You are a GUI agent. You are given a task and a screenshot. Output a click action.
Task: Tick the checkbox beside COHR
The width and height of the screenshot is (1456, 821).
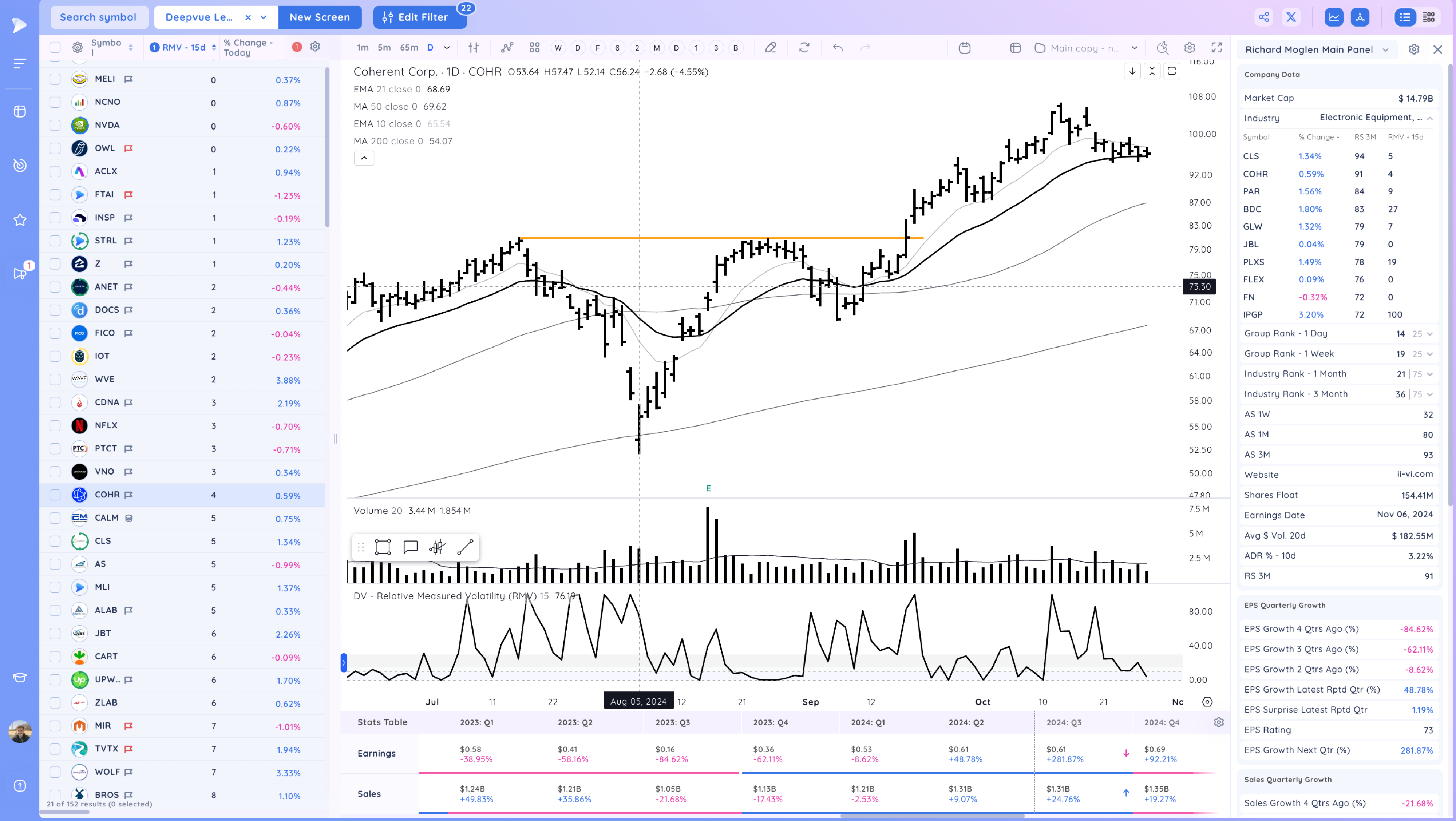55,495
